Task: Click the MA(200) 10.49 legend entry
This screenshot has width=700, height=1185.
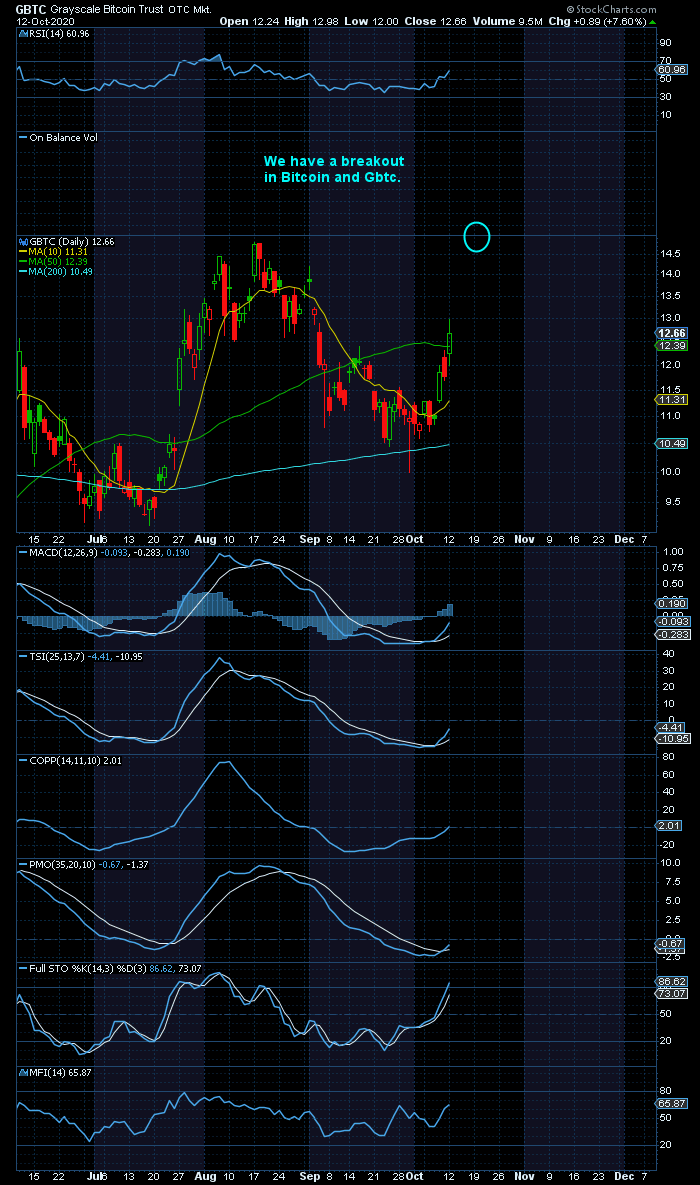Action: tap(55, 271)
